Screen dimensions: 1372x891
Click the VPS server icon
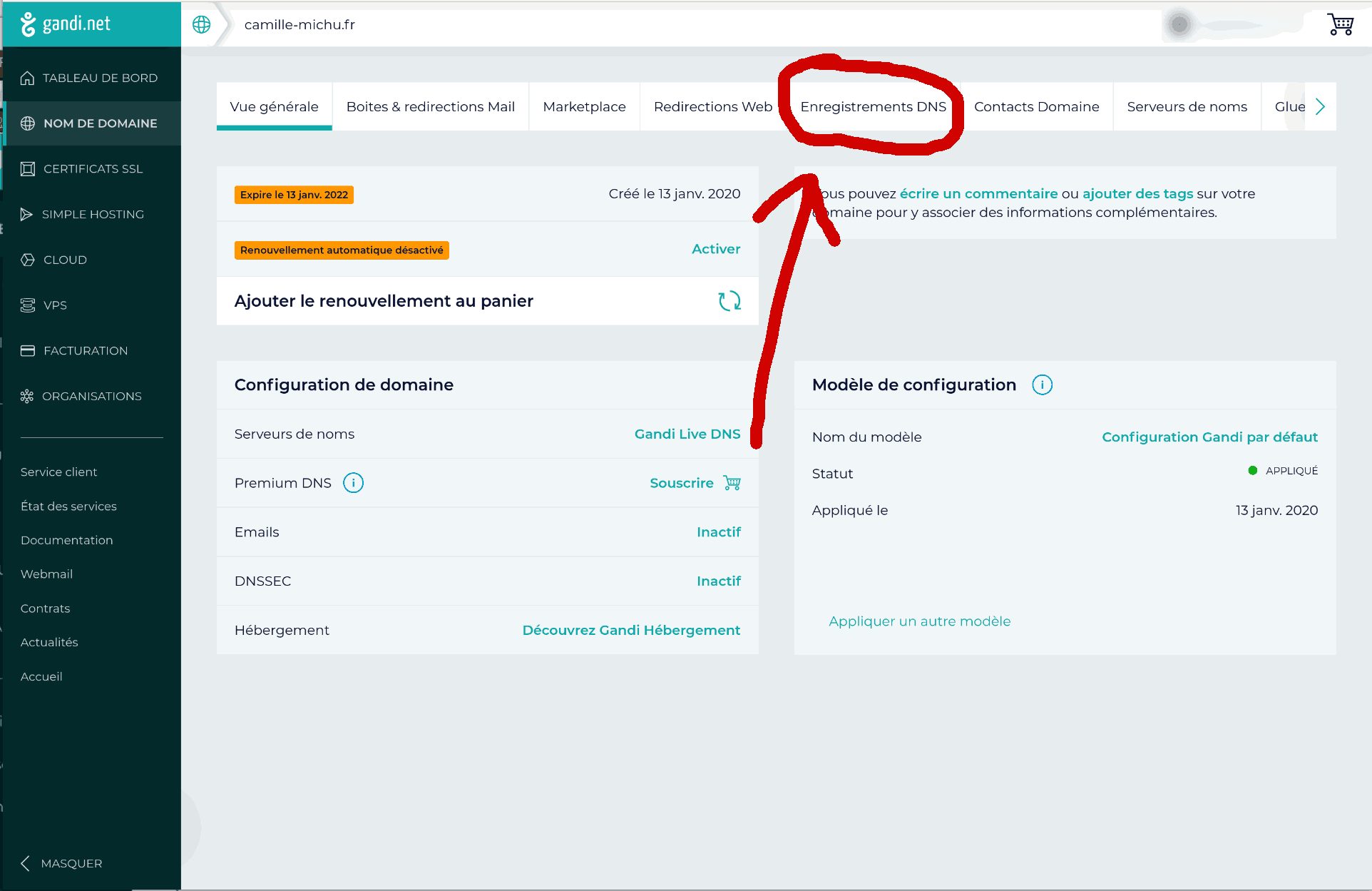tap(28, 305)
